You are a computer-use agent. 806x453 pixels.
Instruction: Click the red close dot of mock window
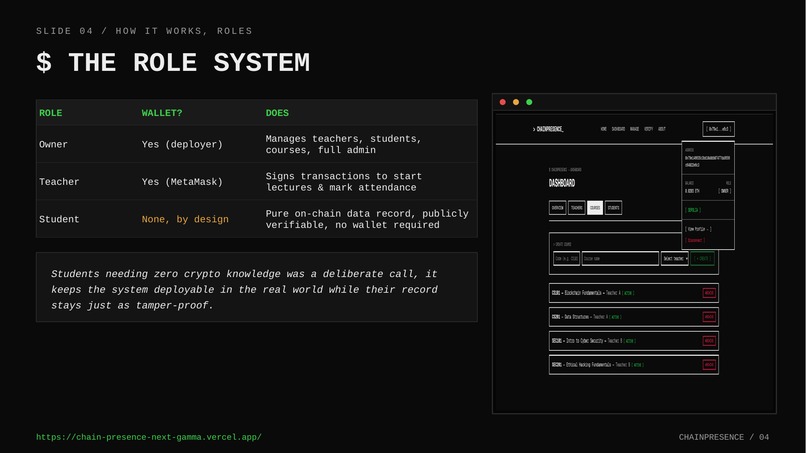pyautogui.click(x=503, y=102)
